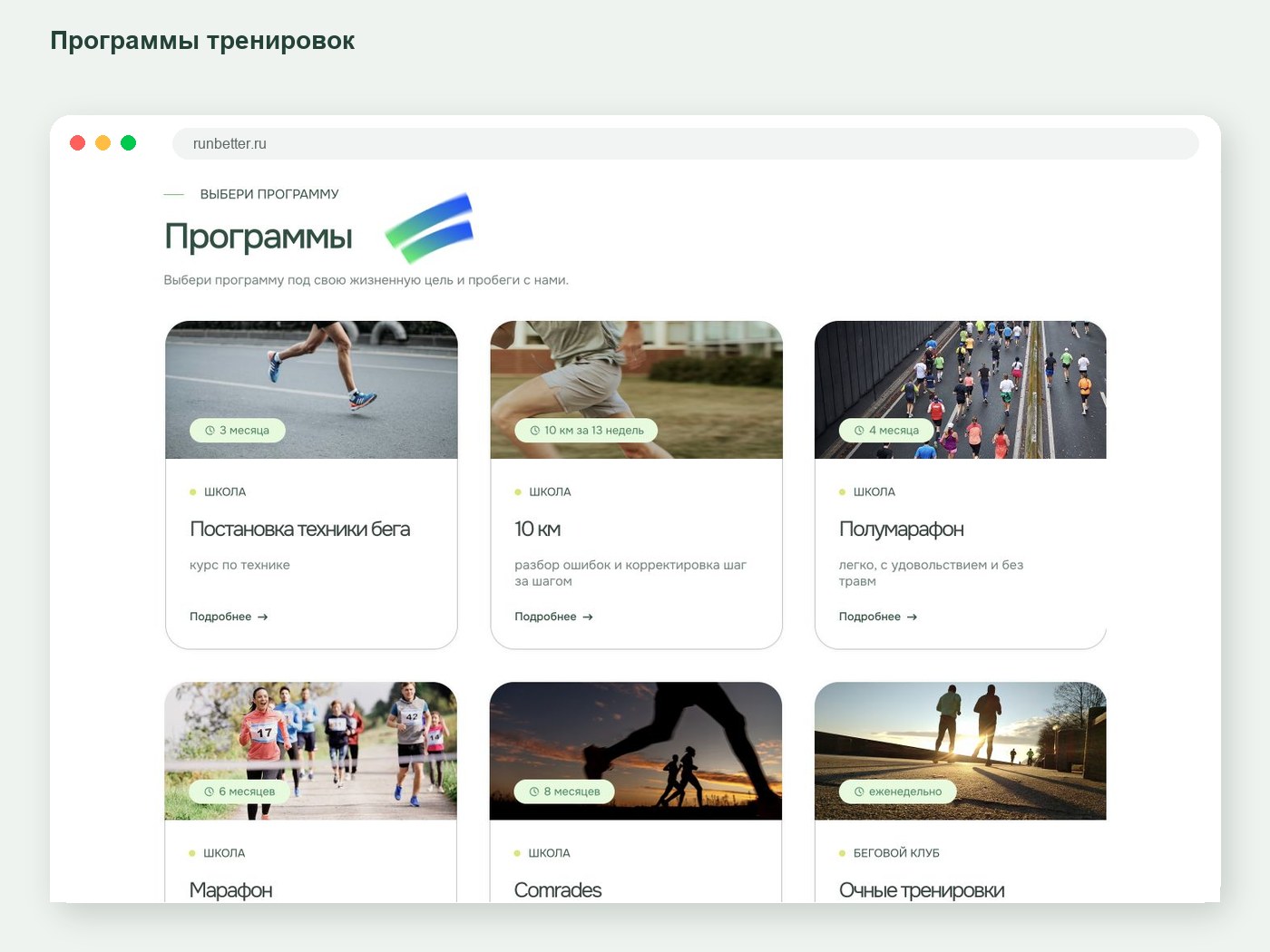Open the 'Постановка техники бега' title
This screenshot has width=1270, height=952.
click(299, 529)
